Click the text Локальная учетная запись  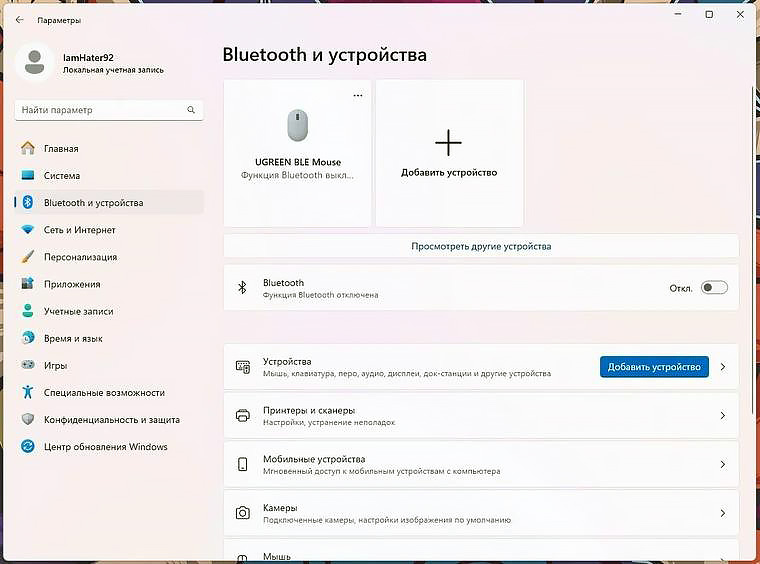pos(113,70)
